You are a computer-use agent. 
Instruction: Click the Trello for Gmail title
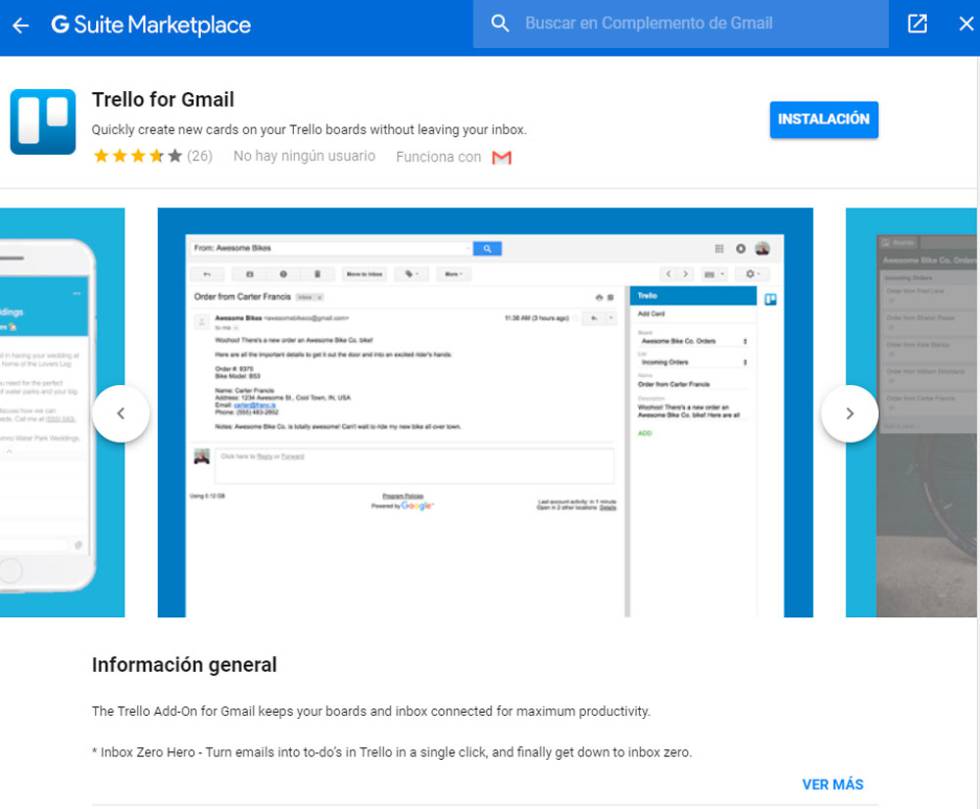click(163, 99)
